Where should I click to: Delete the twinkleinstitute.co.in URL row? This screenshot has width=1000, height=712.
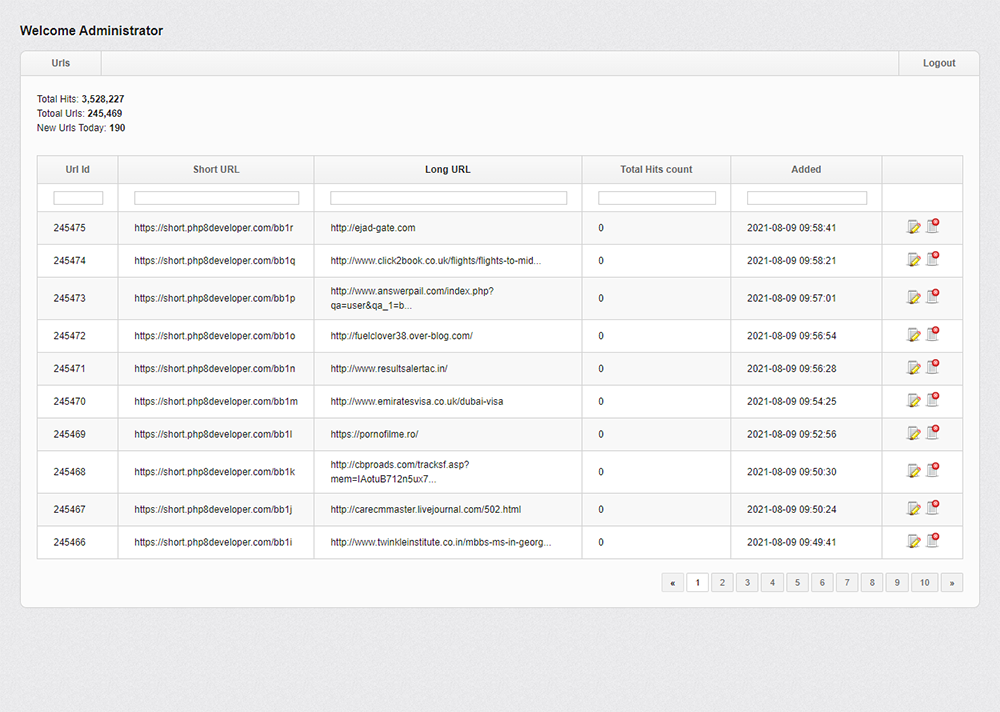click(x=932, y=541)
